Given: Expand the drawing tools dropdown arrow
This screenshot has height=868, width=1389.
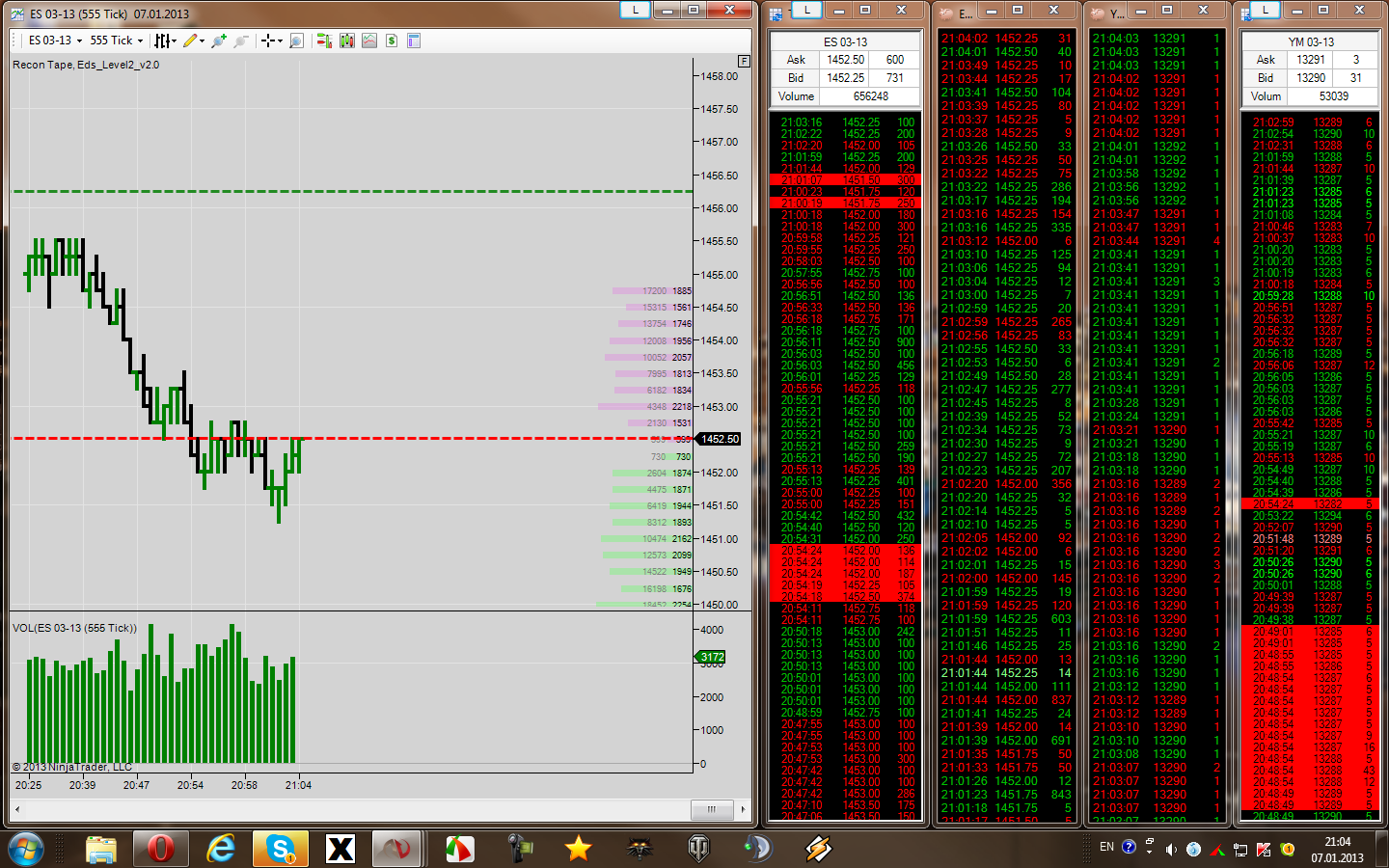Looking at the screenshot, I should point(202,41).
